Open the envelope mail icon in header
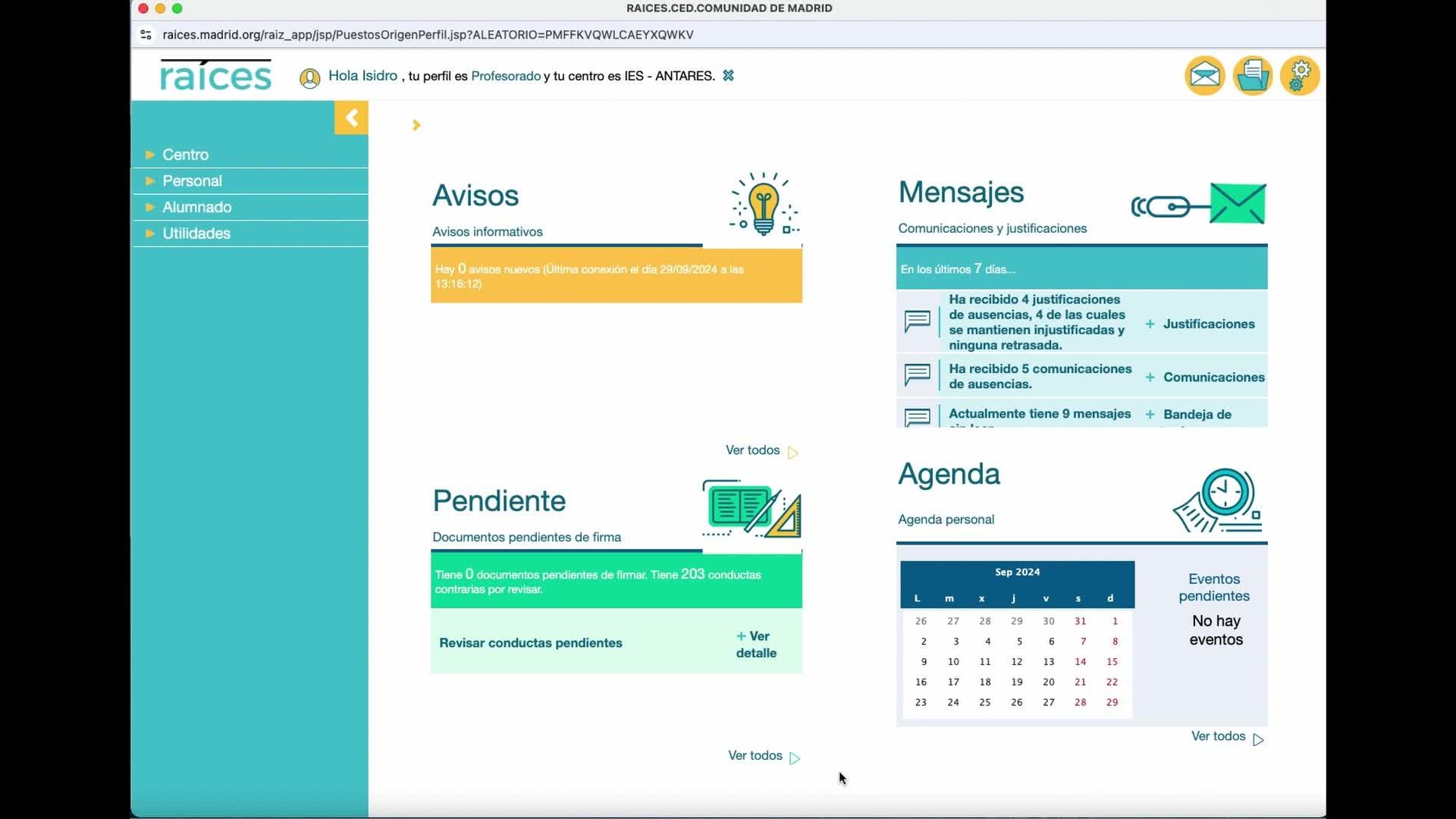The image size is (1456, 819). click(1204, 76)
